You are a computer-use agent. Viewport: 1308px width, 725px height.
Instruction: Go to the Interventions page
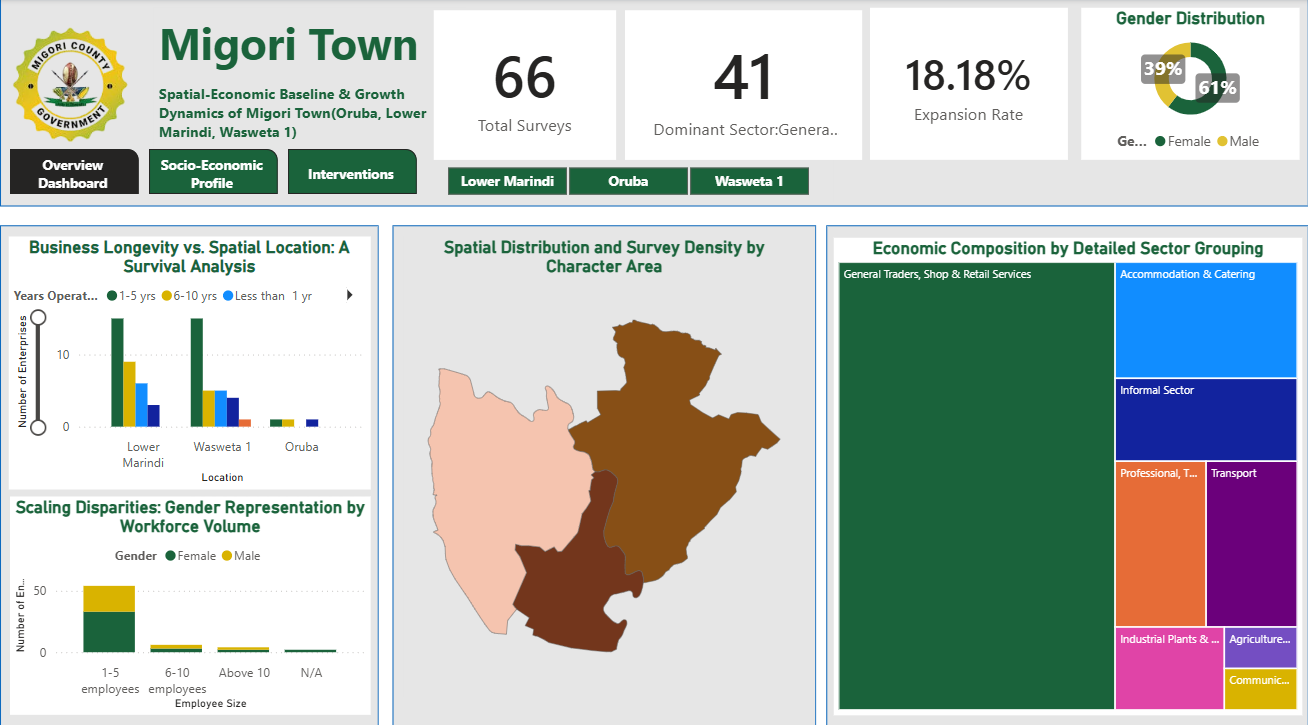click(x=351, y=173)
